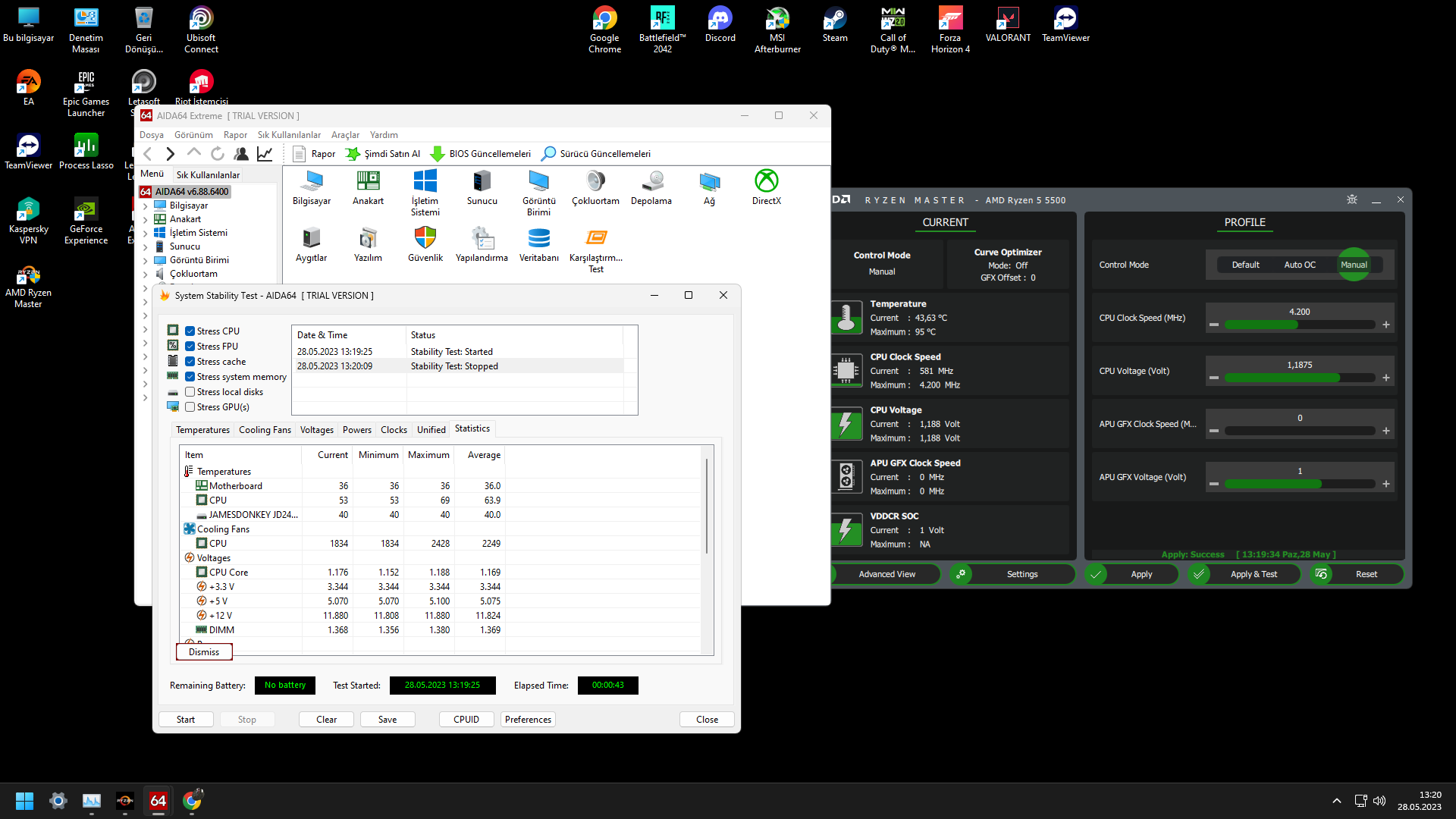Click the Veritabanı database icon
1456x819 pixels.
tap(538, 239)
